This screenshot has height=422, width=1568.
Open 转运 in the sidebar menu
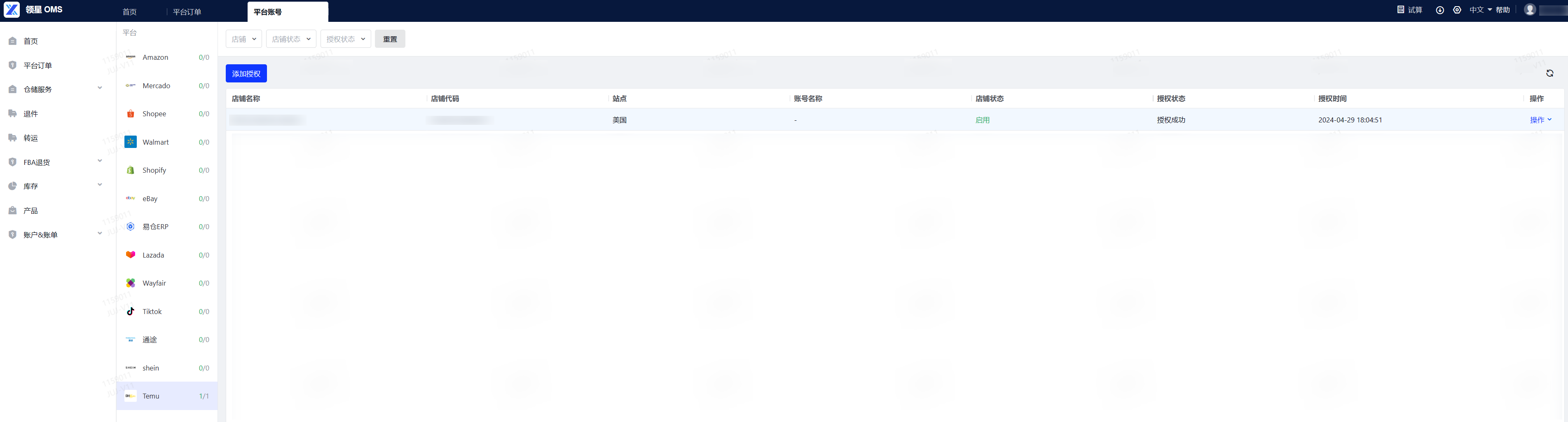pos(30,138)
